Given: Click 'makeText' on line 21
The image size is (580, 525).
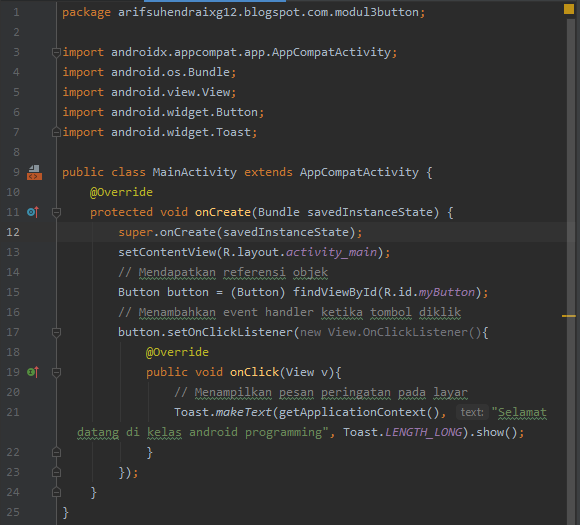Looking at the screenshot, I should pyautogui.click(x=244, y=412).
